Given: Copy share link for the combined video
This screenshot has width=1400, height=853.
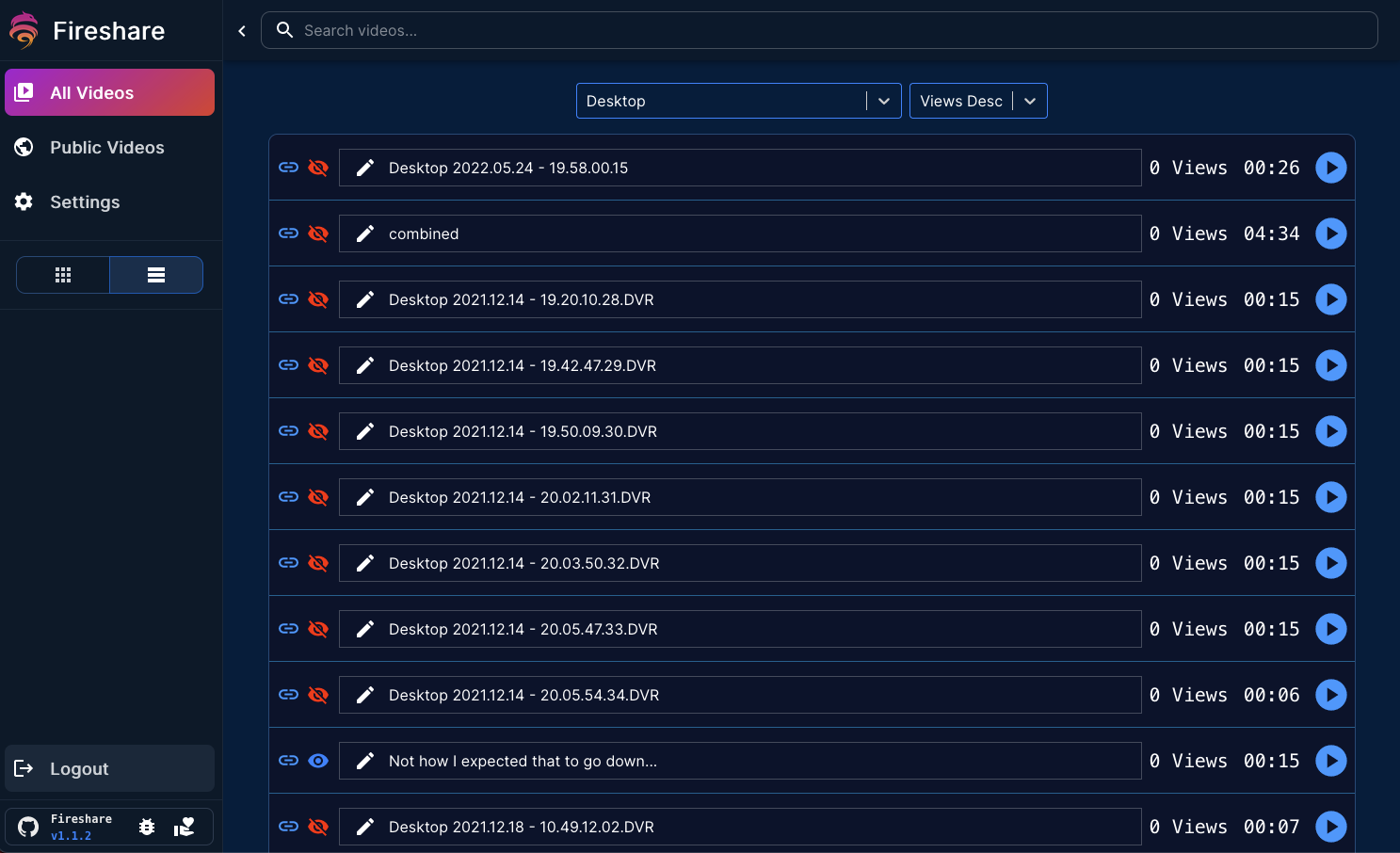Looking at the screenshot, I should pyautogui.click(x=288, y=233).
